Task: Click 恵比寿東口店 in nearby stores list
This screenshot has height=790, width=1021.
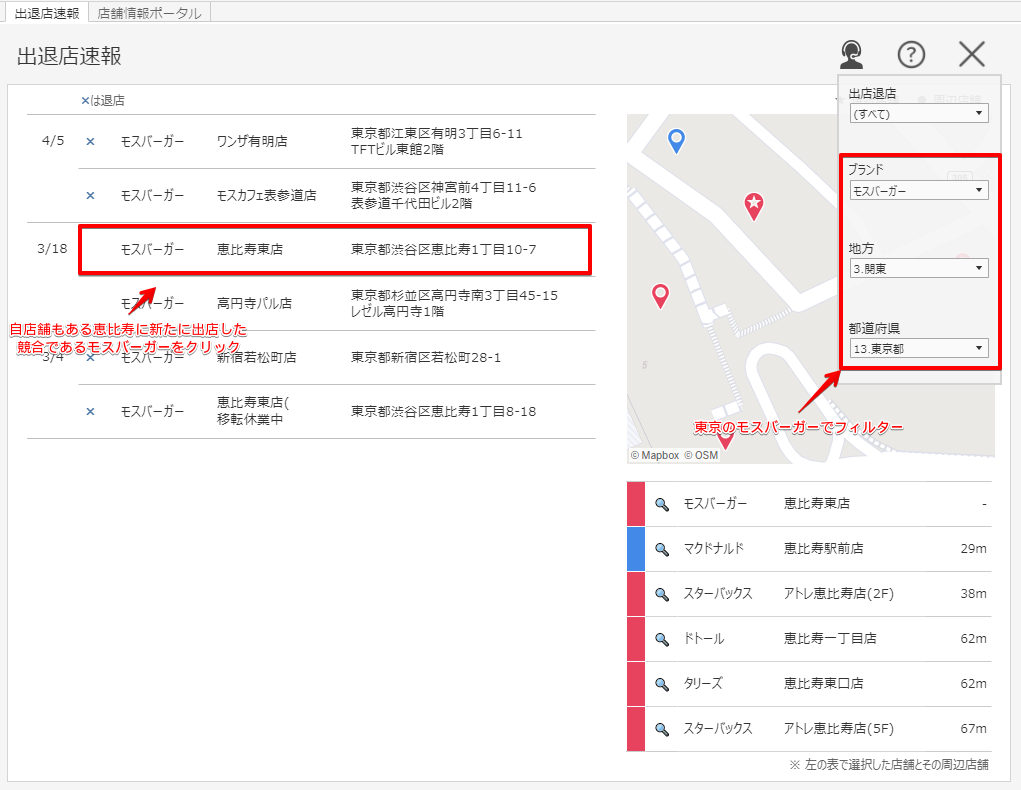Action: click(x=824, y=683)
